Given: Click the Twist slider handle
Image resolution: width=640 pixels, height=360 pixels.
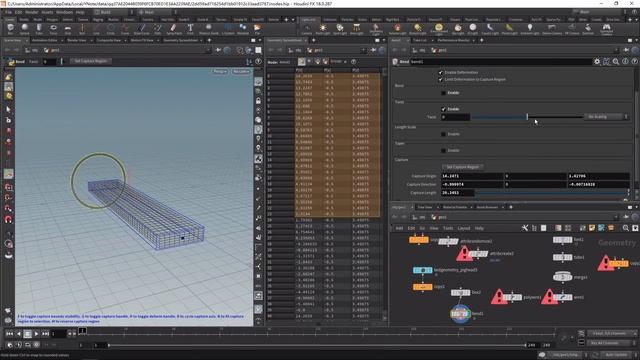Looking at the screenshot, I should [x=527, y=117].
